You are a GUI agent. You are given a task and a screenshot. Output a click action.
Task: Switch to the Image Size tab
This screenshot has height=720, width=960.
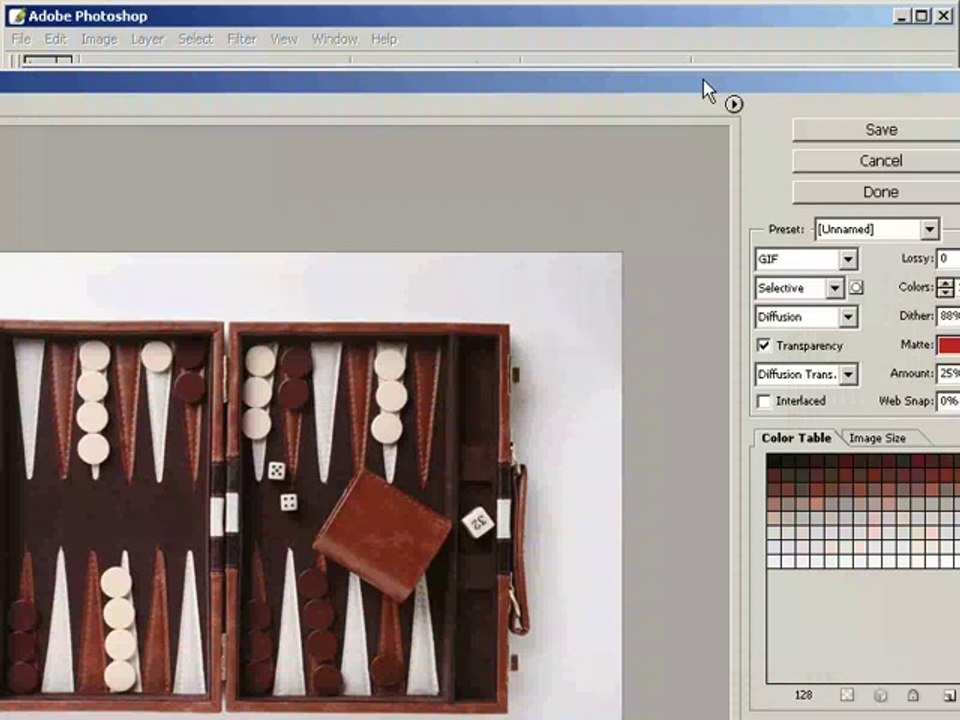(x=877, y=438)
